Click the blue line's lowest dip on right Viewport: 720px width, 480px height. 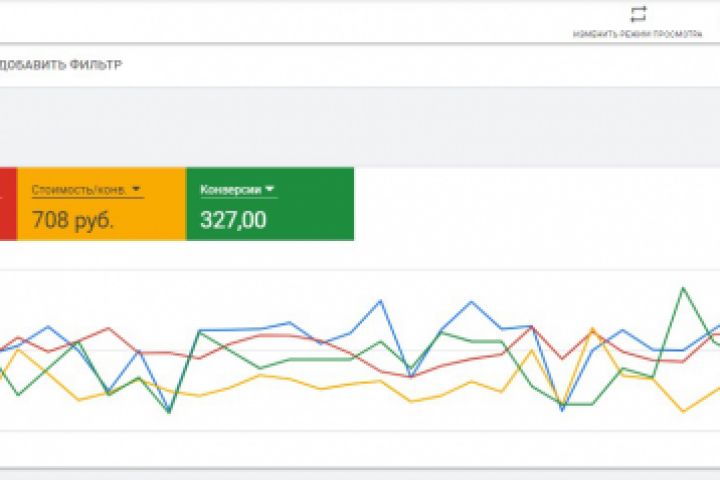pyautogui.click(x=562, y=410)
